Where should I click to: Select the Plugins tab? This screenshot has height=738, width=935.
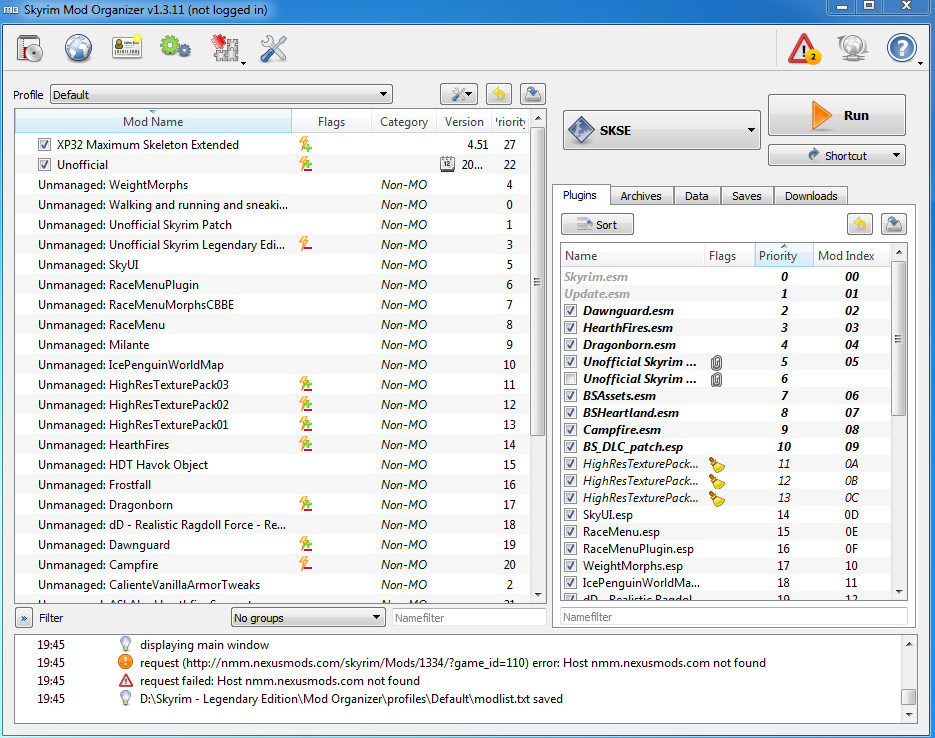[x=580, y=195]
